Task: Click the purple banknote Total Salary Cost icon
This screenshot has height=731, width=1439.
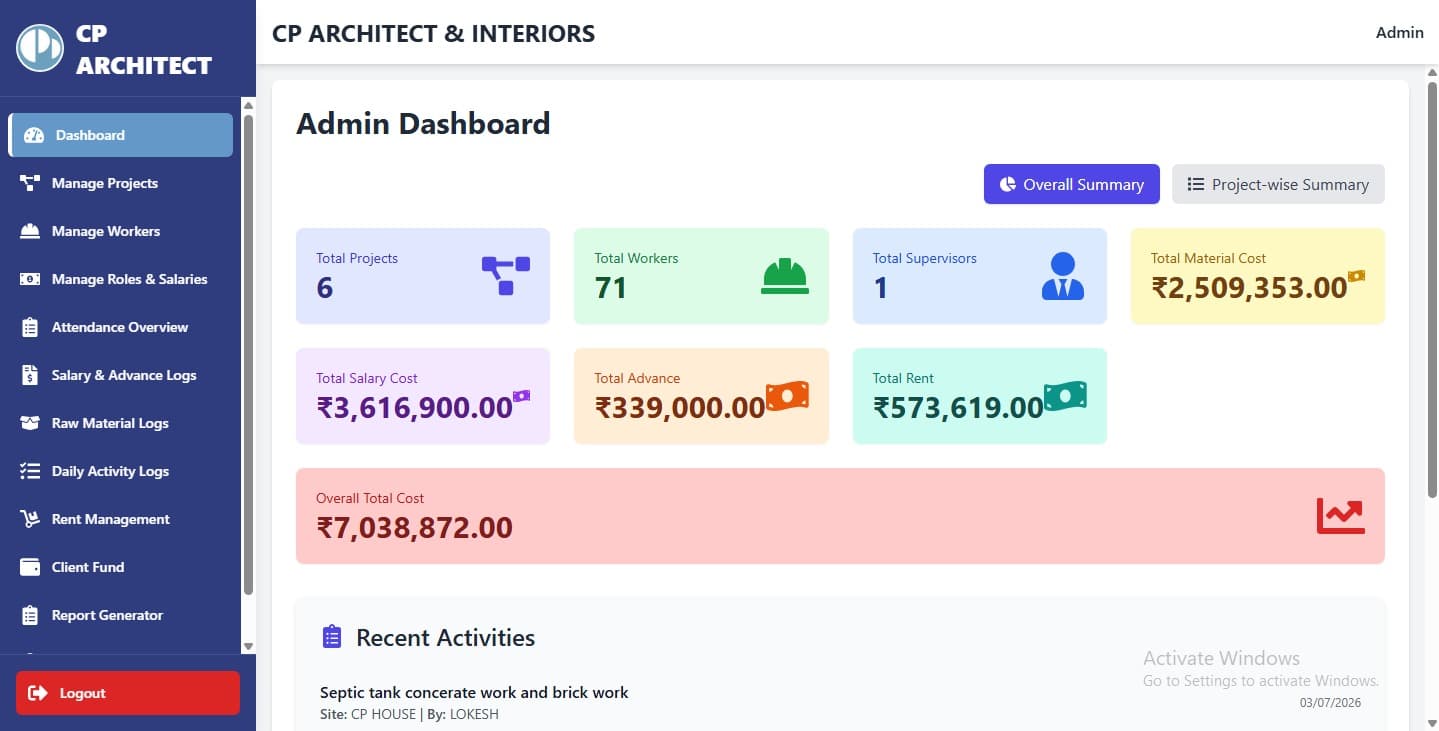Action: pos(521,396)
